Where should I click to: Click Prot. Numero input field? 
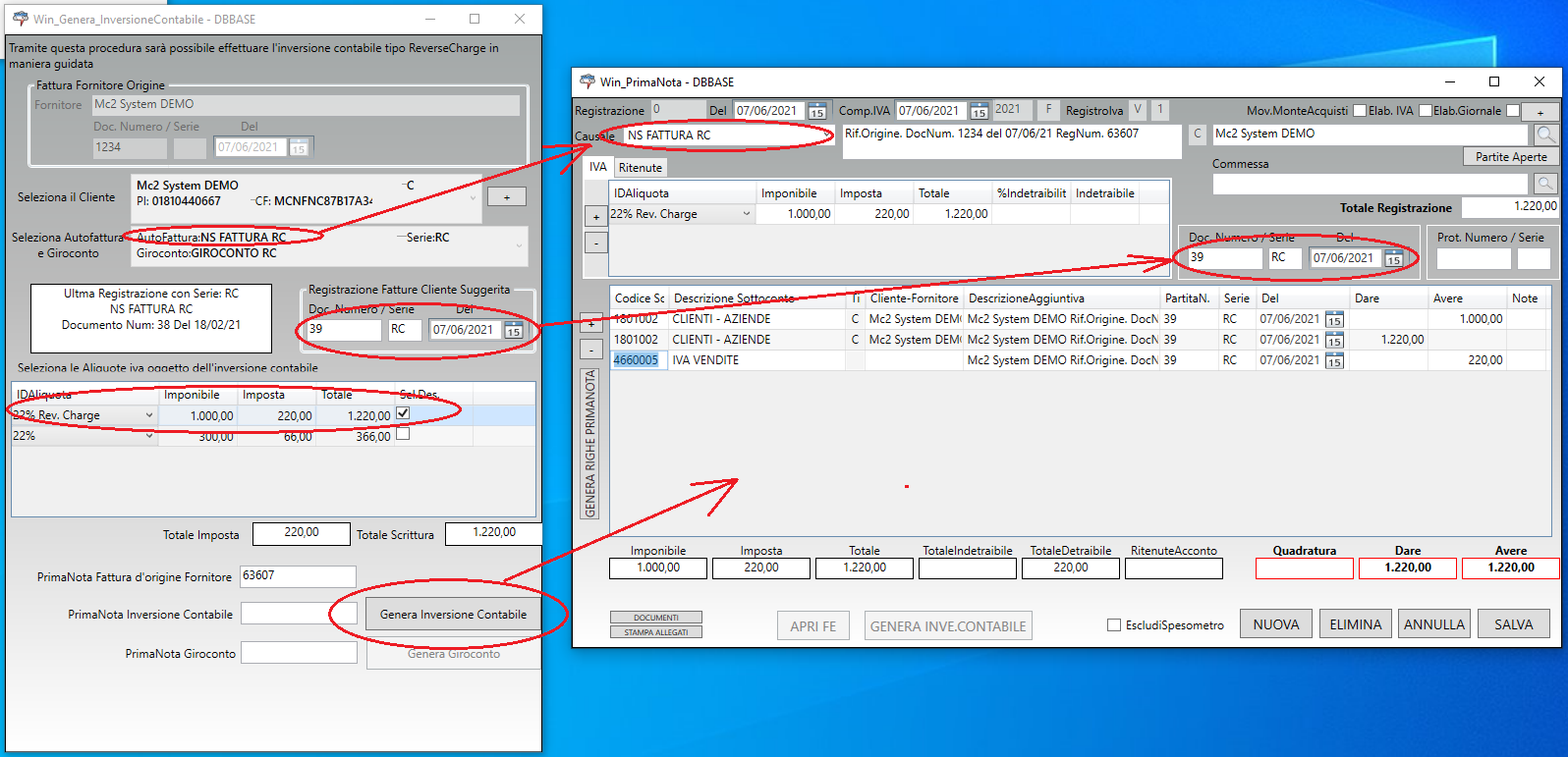1474,258
